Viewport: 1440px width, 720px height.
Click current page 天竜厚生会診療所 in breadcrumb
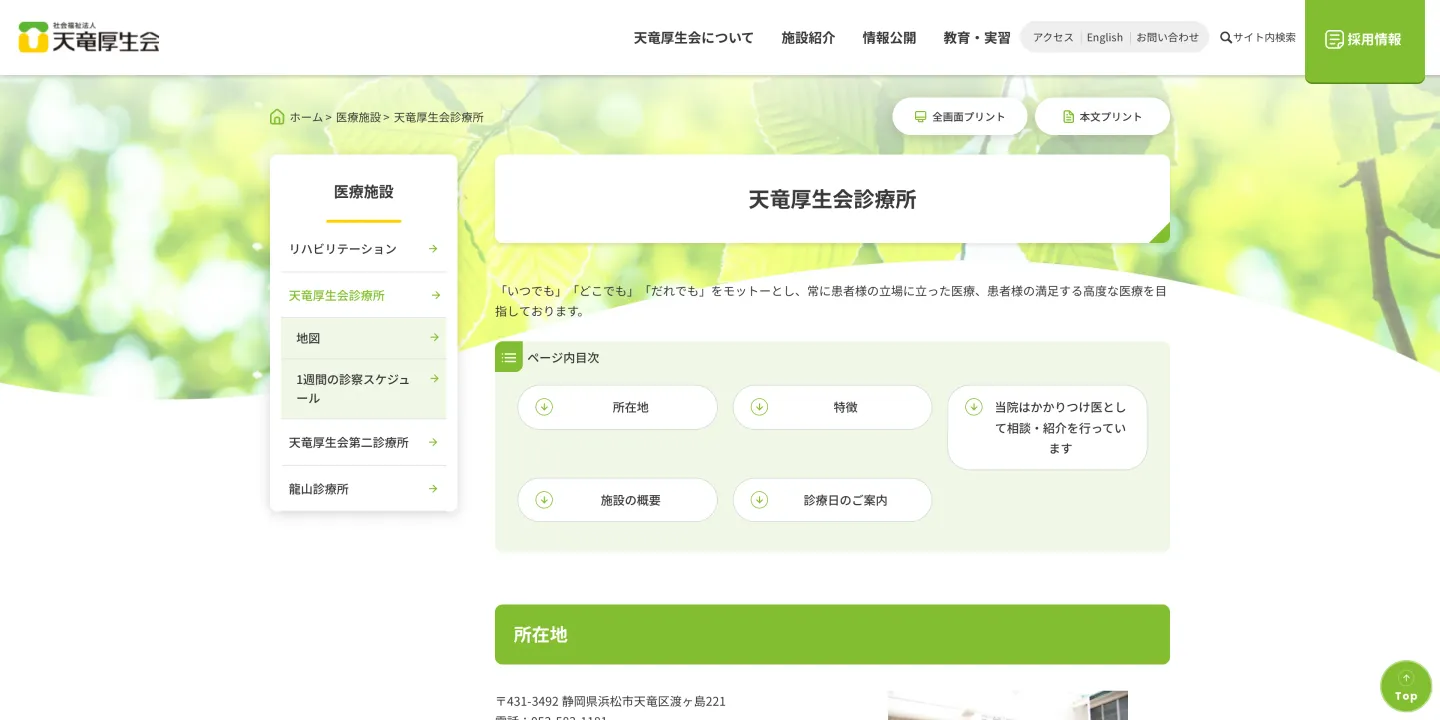[438, 117]
